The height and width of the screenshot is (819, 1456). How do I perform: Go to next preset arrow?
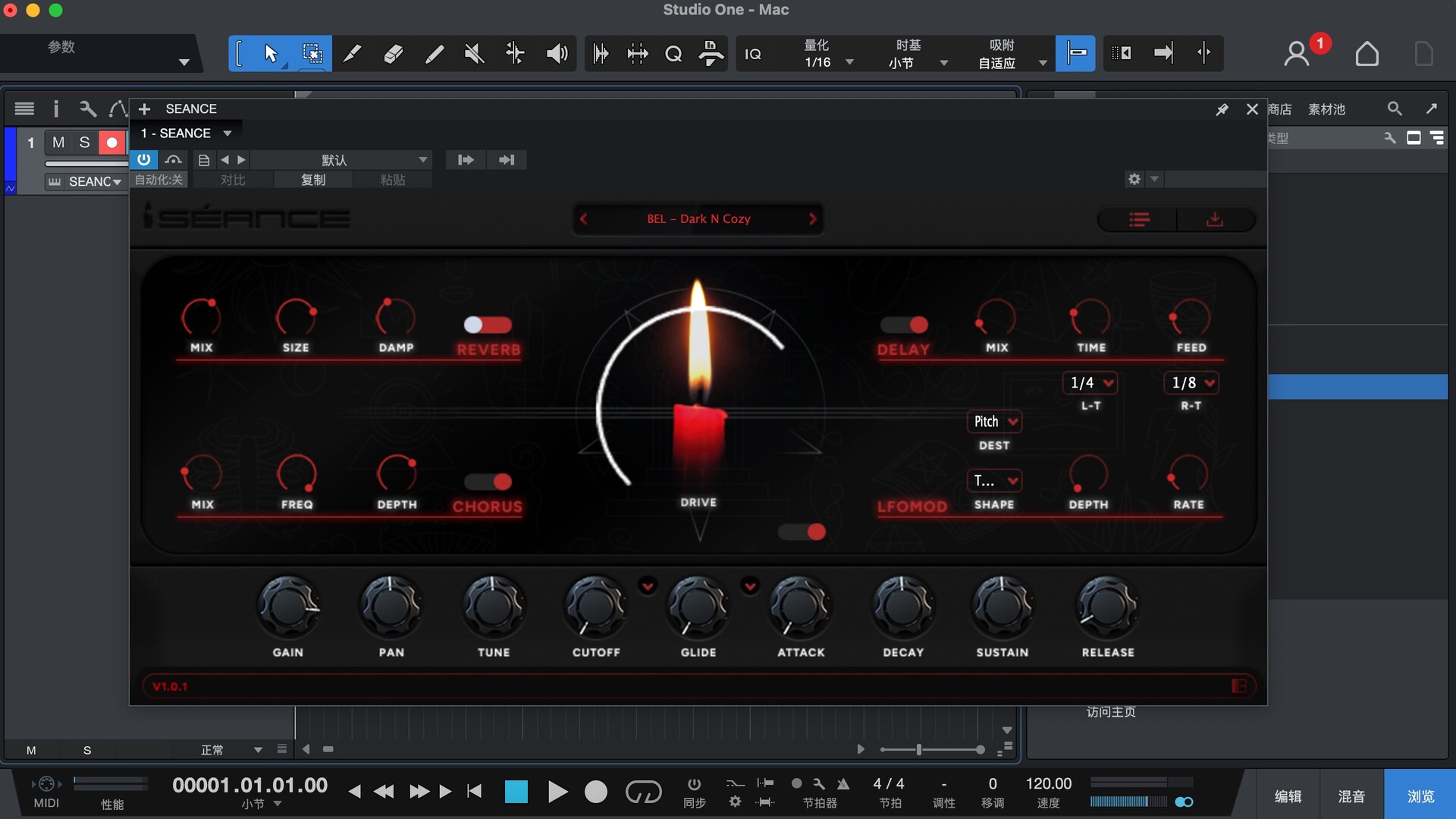[x=812, y=219]
